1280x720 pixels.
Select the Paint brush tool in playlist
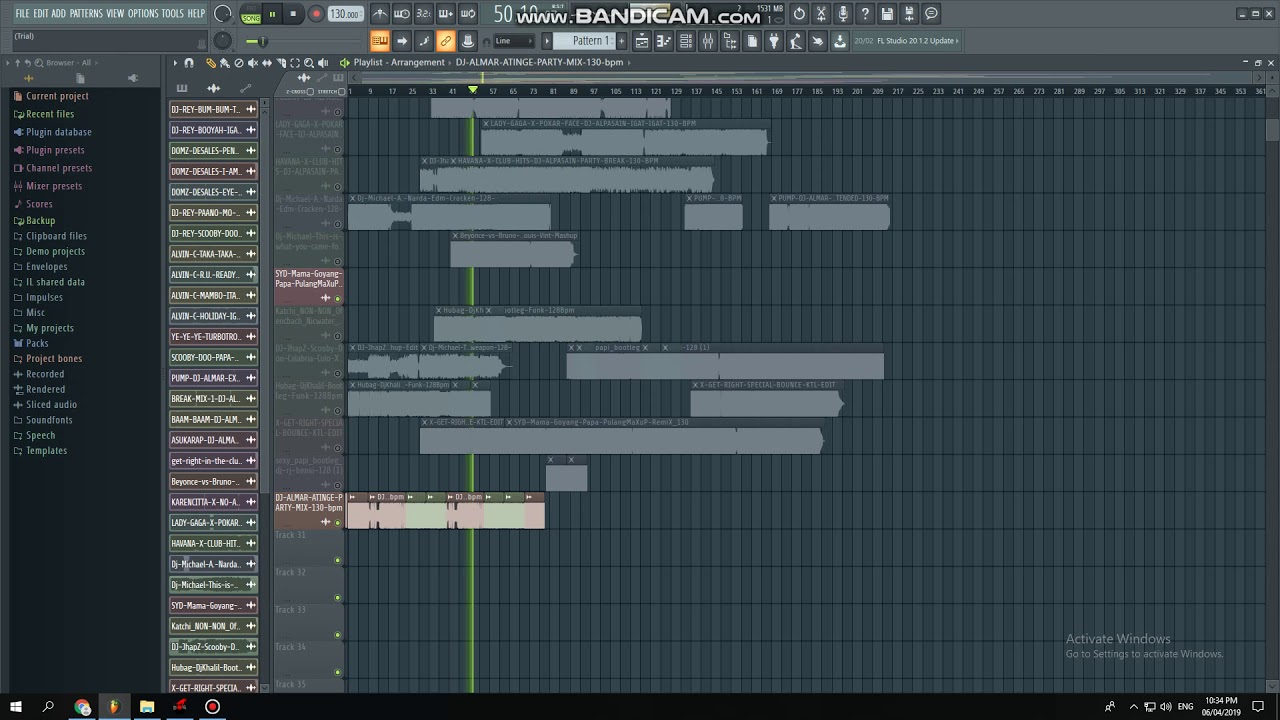pos(224,63)
